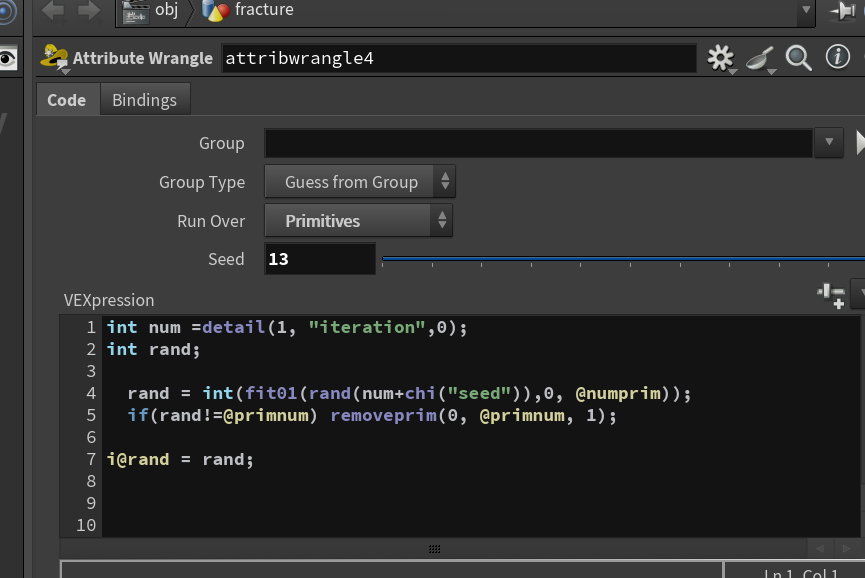Click the magnifier search parameters icon
This screenshot has height=578, width=865.
[798, 58]
